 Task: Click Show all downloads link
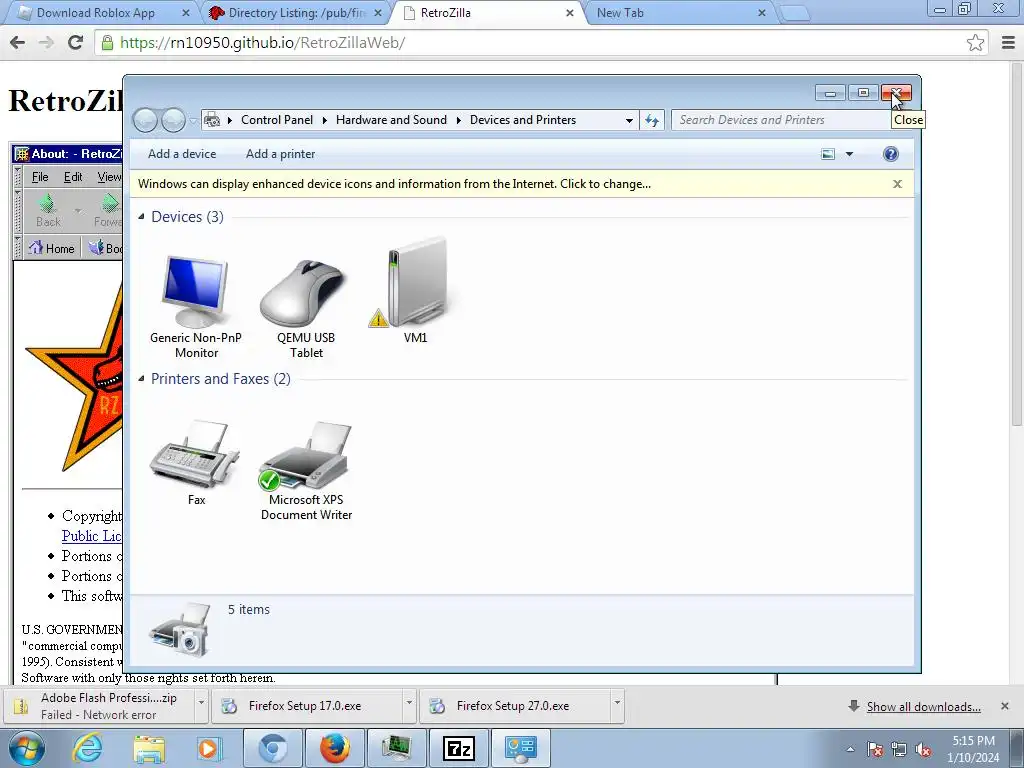(923, 707)
